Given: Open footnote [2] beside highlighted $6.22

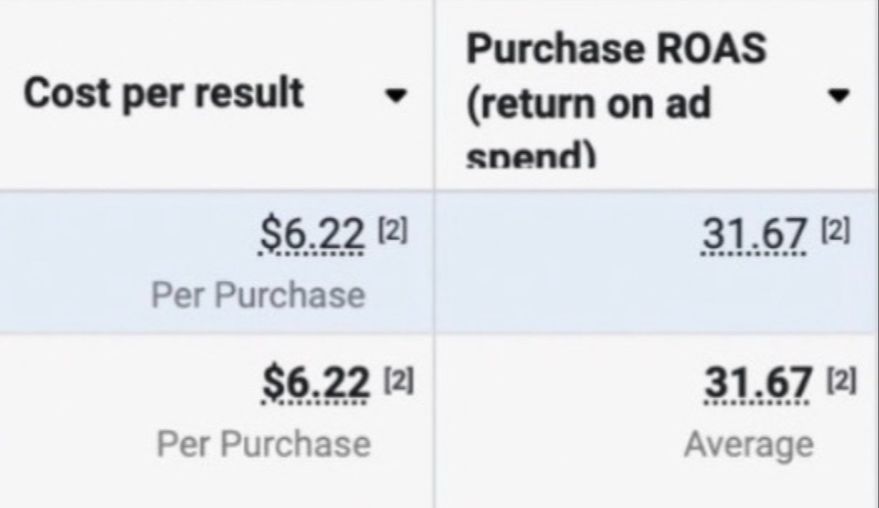Looking at the screenshot, I should 393,230.
